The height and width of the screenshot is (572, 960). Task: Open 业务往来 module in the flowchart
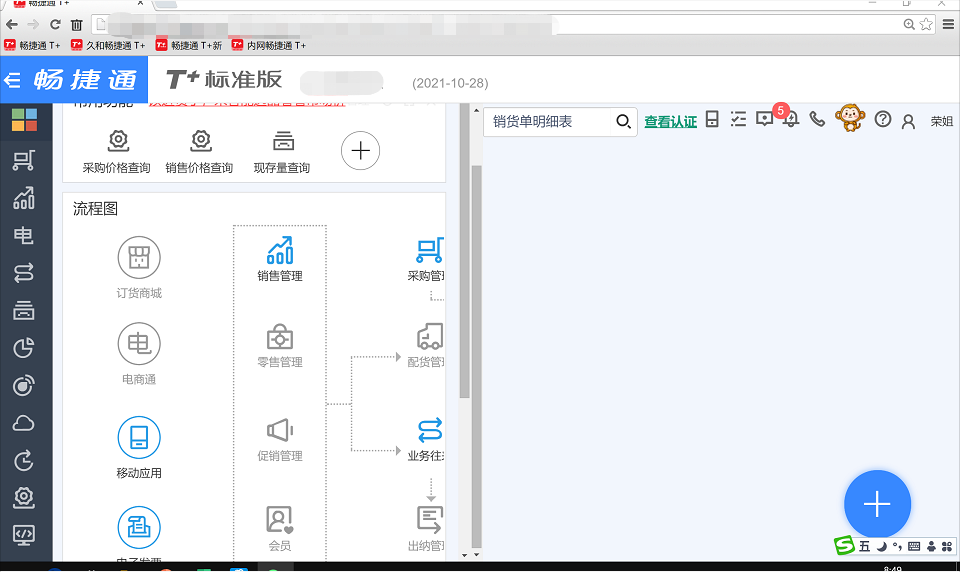(x=426, y=439)
